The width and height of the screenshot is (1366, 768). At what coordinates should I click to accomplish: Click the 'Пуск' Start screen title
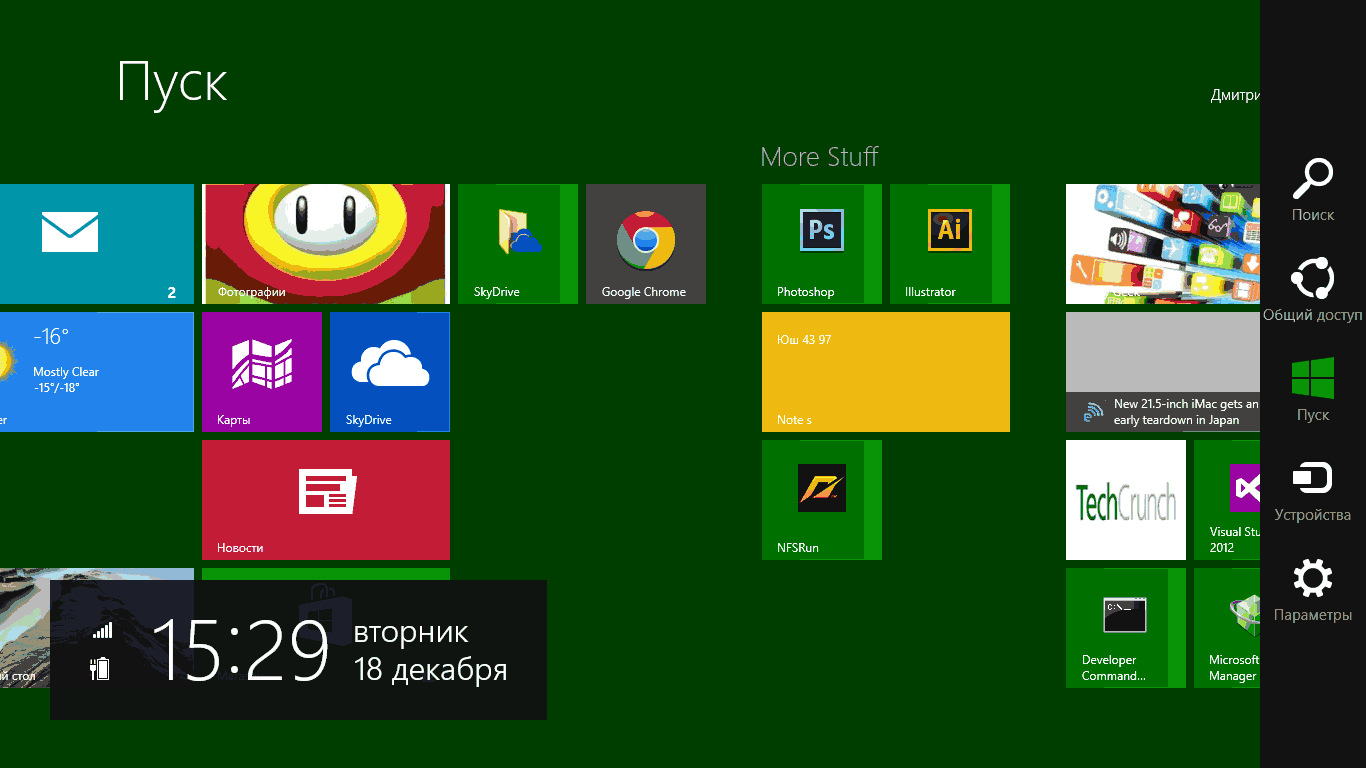pyautogui.click(x=172, y=82)
